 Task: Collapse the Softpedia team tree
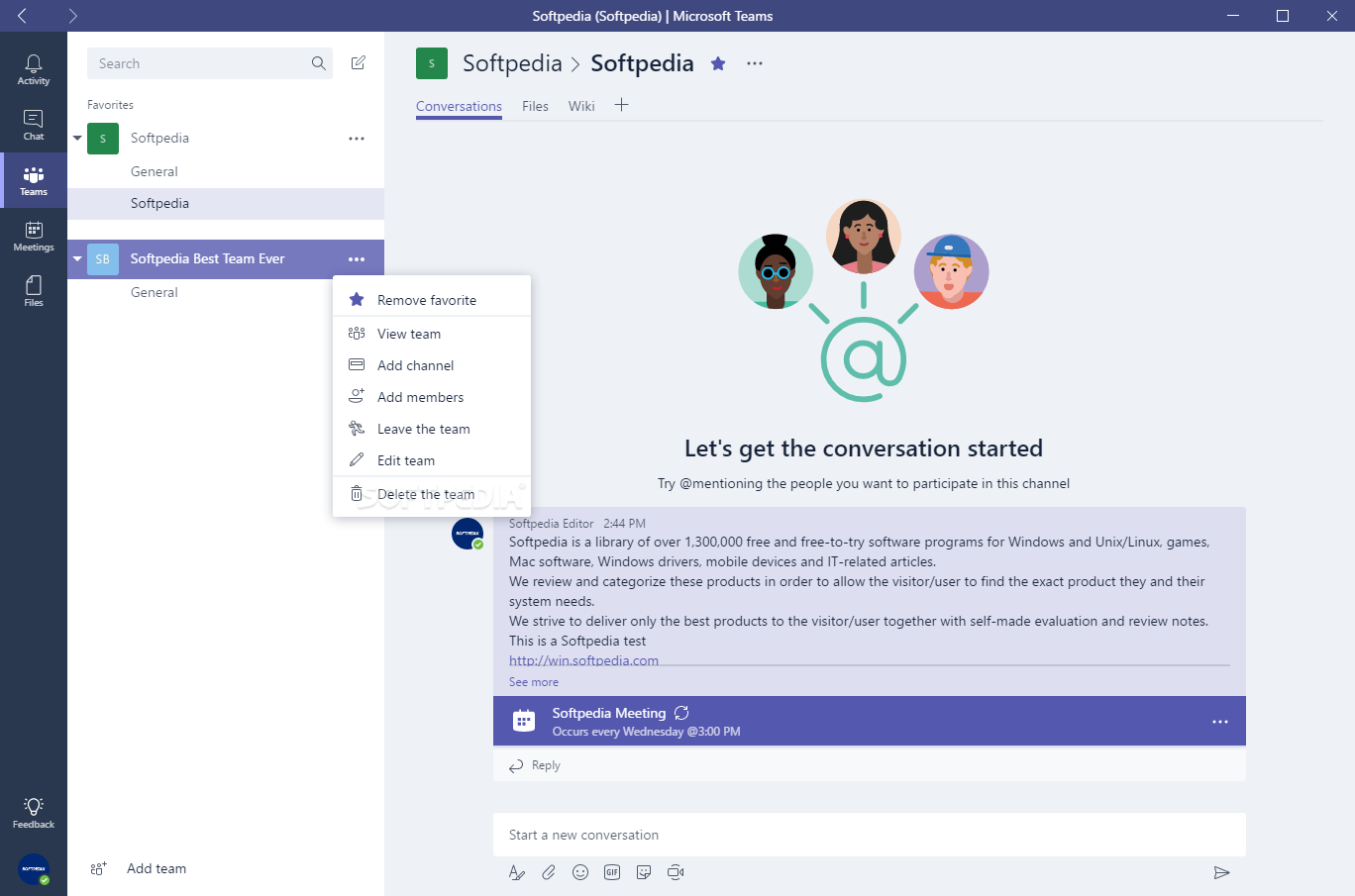[x=77, y=139]
